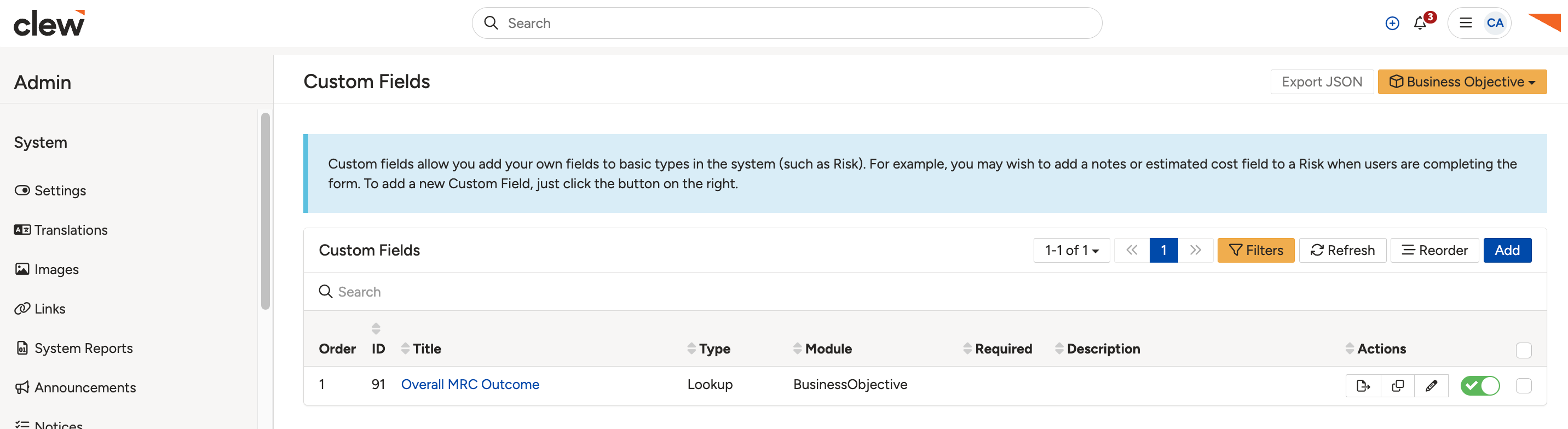
Task: Click the Admin sidebar scrollbar
Action: 266,211
